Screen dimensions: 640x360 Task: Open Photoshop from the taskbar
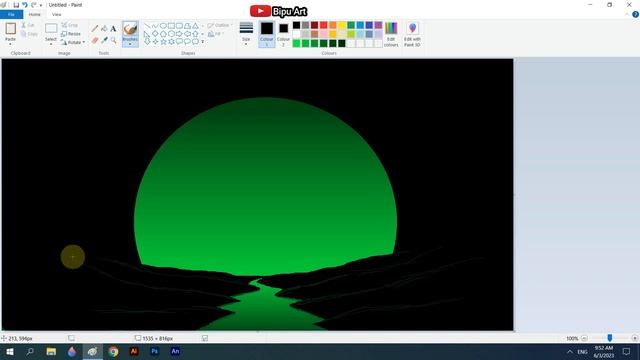coord(155,351)
